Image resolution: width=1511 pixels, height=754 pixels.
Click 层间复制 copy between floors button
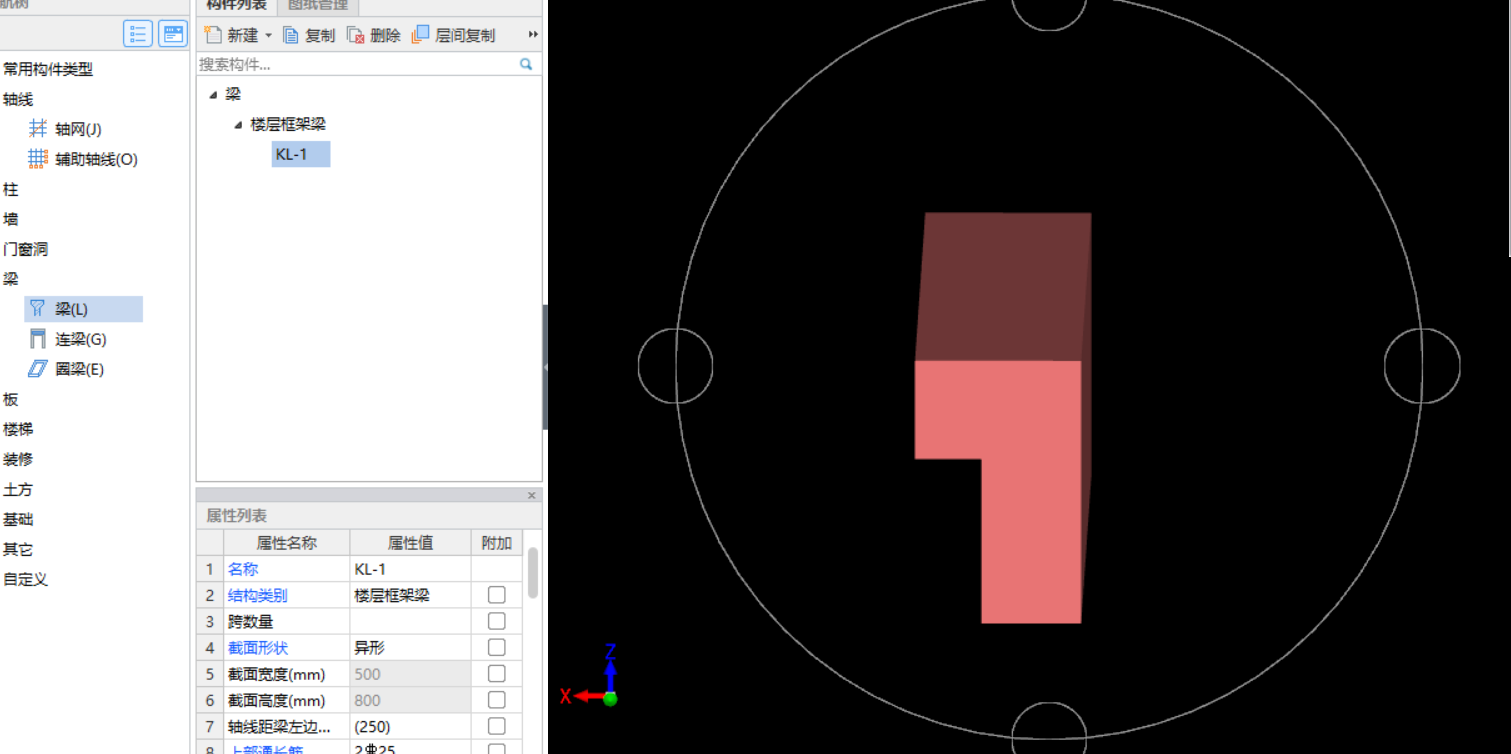(453, 35)
